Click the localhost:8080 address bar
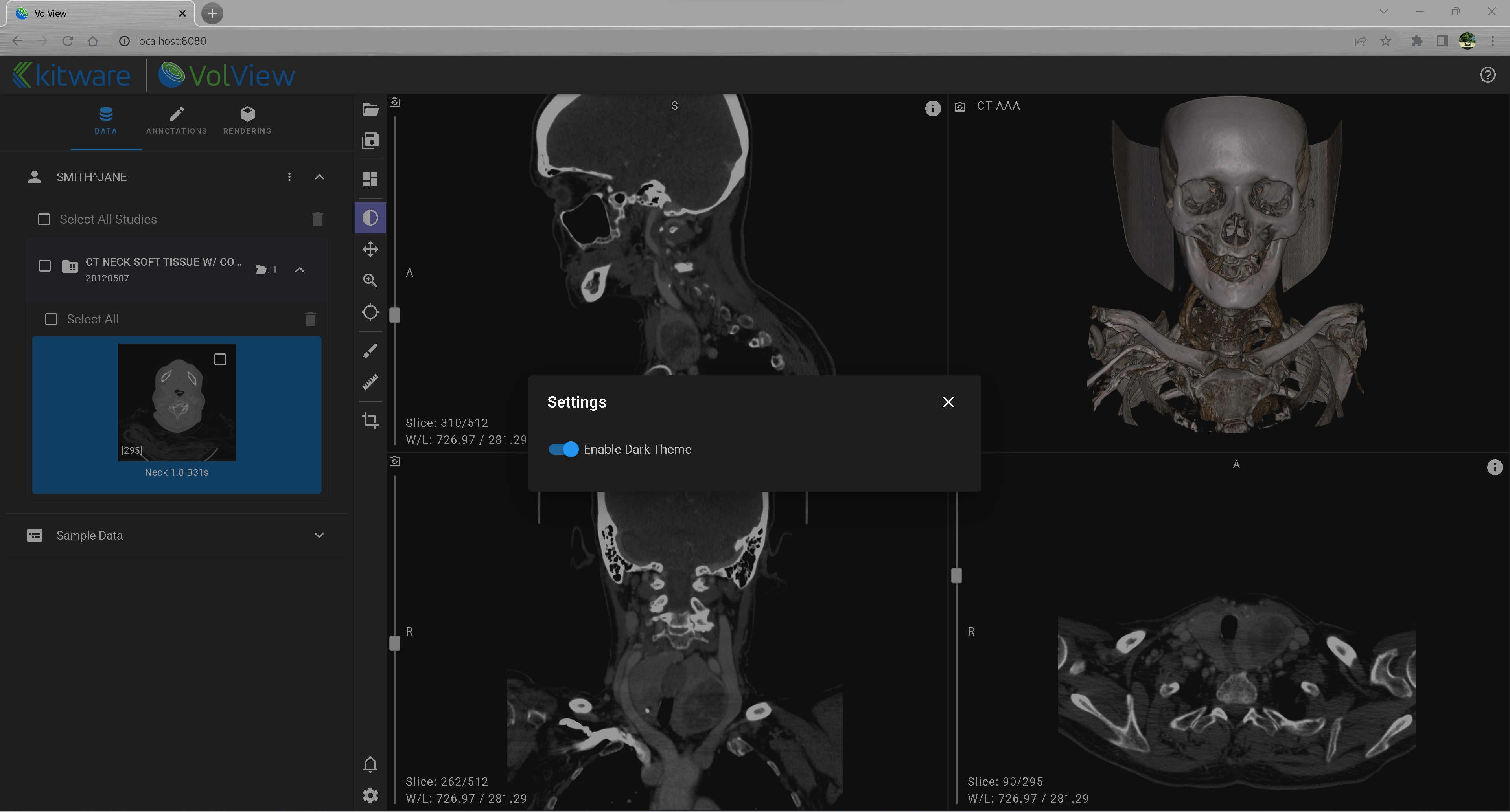 click(x=727, y=41)
